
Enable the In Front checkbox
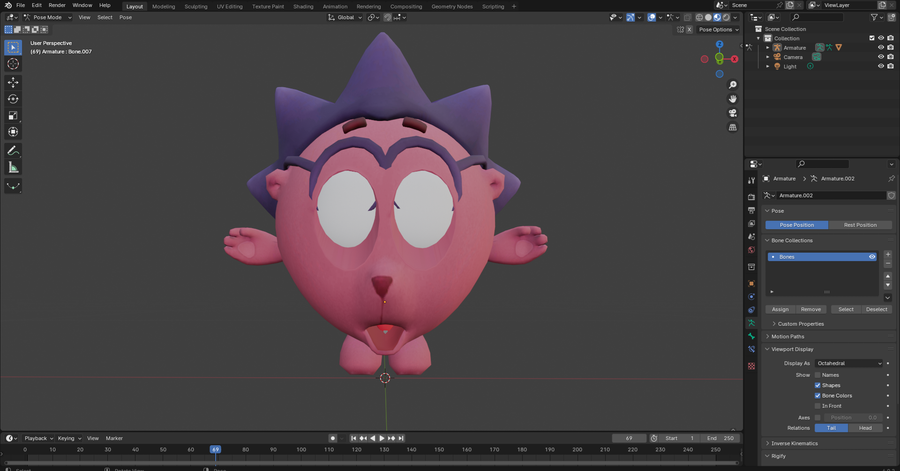click(x=817, y=406)
